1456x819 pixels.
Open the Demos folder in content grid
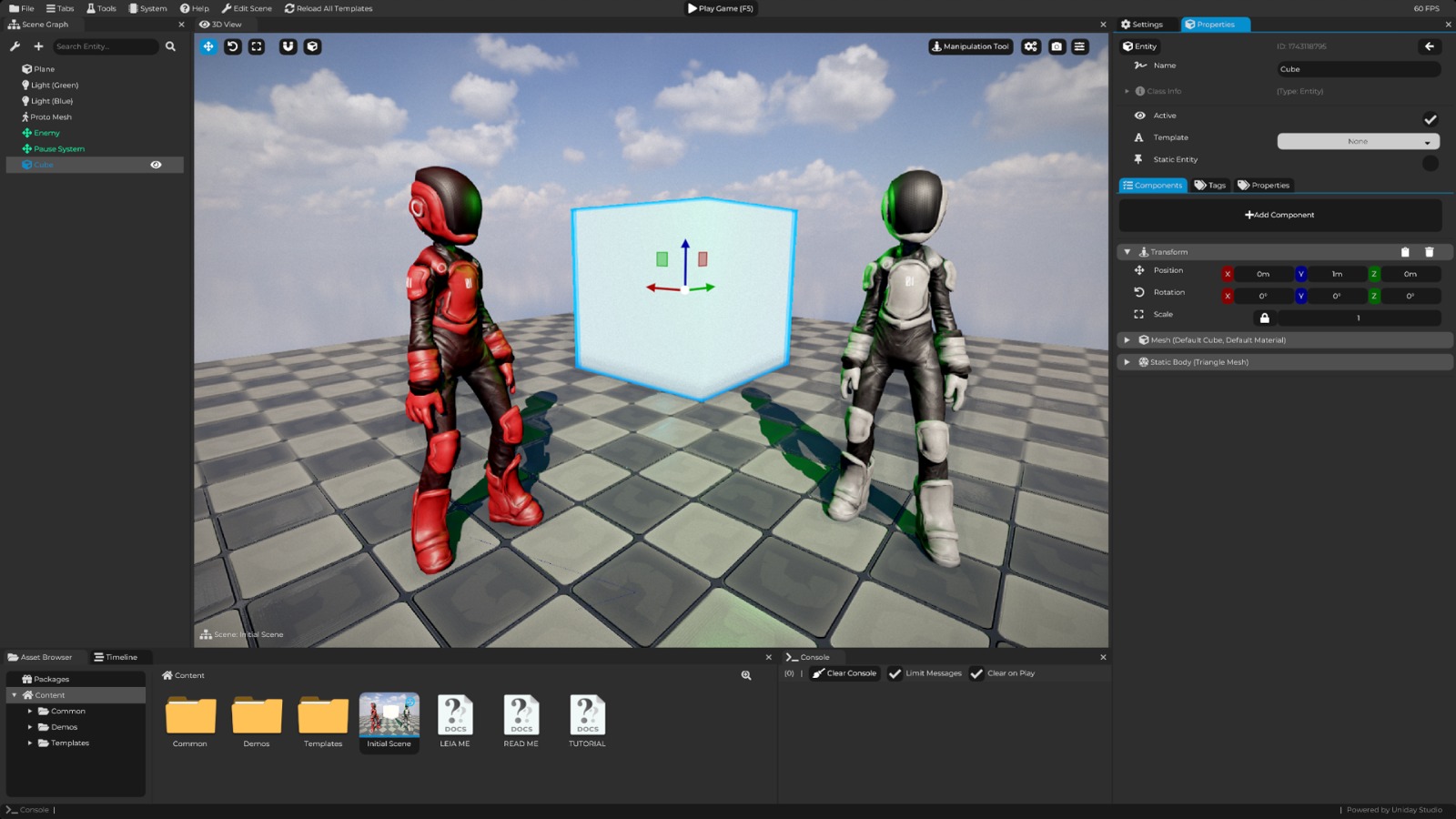coord(257,722)
